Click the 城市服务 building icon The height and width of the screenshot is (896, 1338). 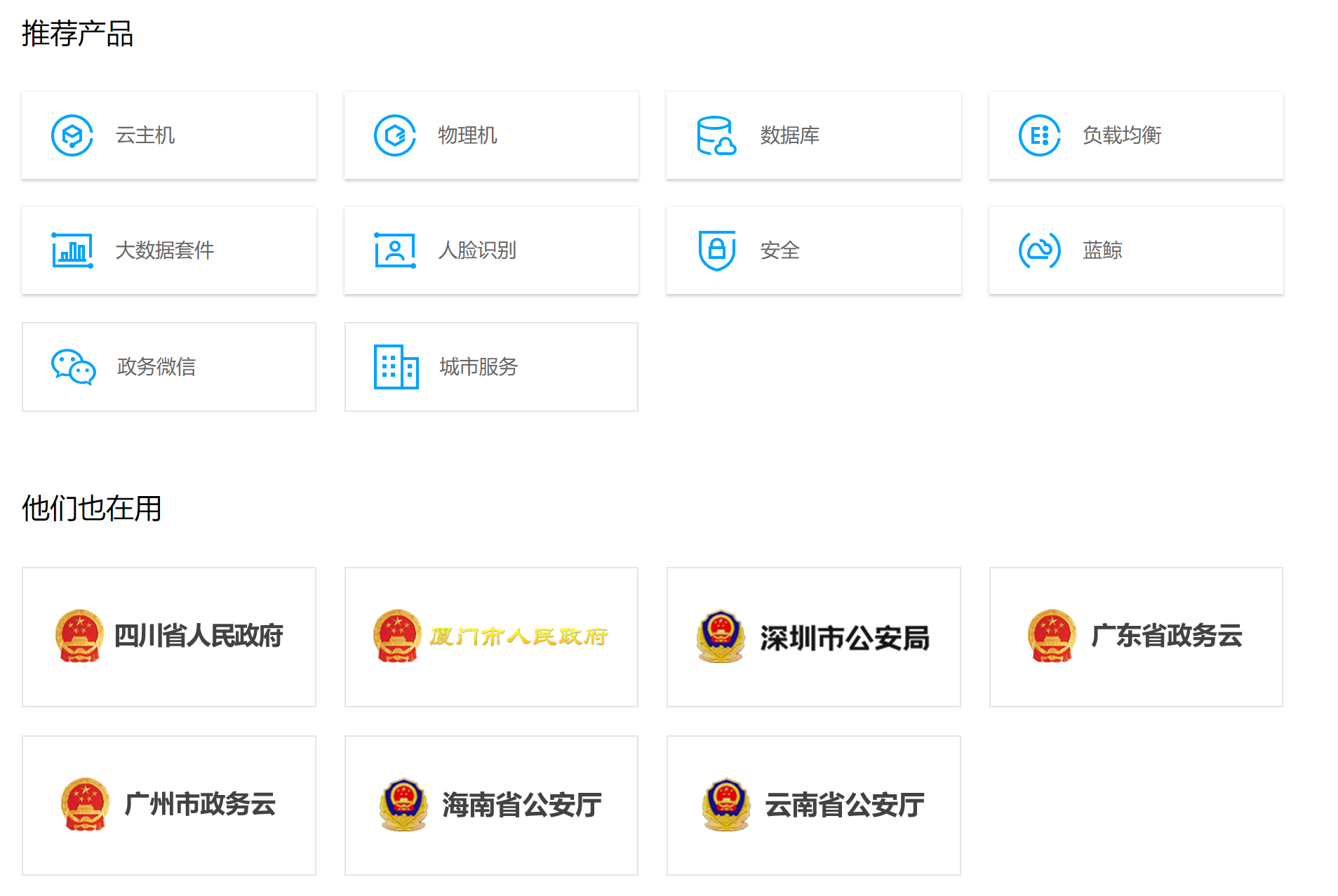tap(396, 366)
